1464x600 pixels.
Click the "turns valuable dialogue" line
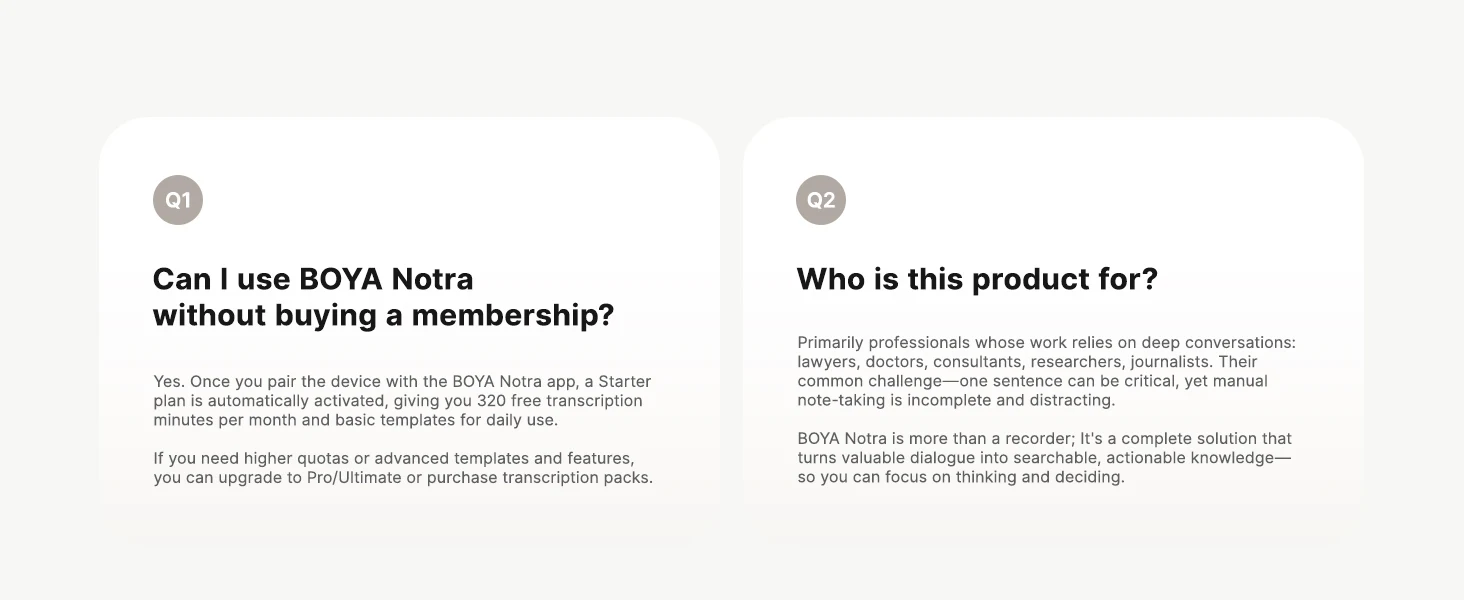coord(1044,458)
